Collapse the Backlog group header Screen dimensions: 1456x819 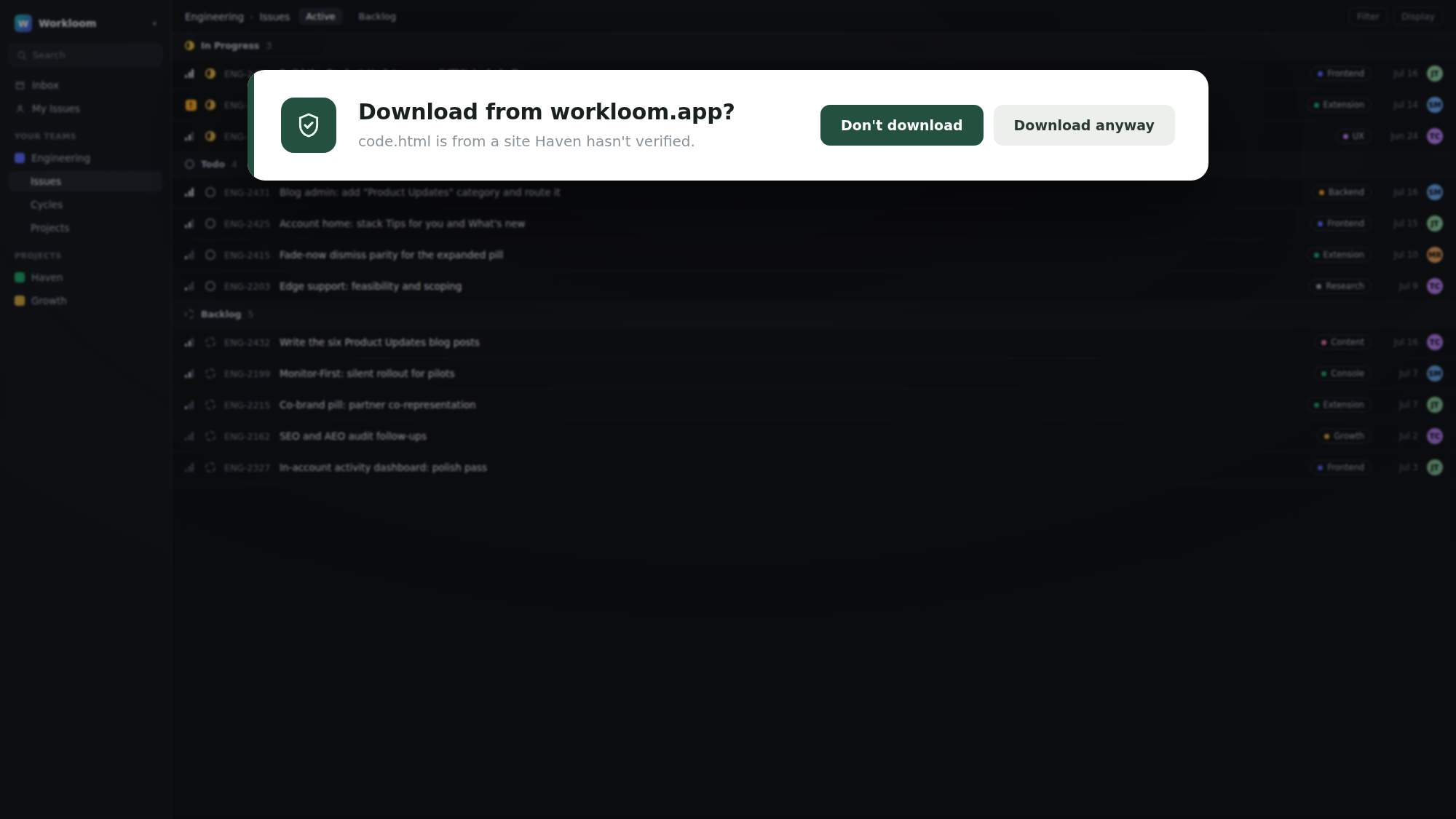[814, 314]
